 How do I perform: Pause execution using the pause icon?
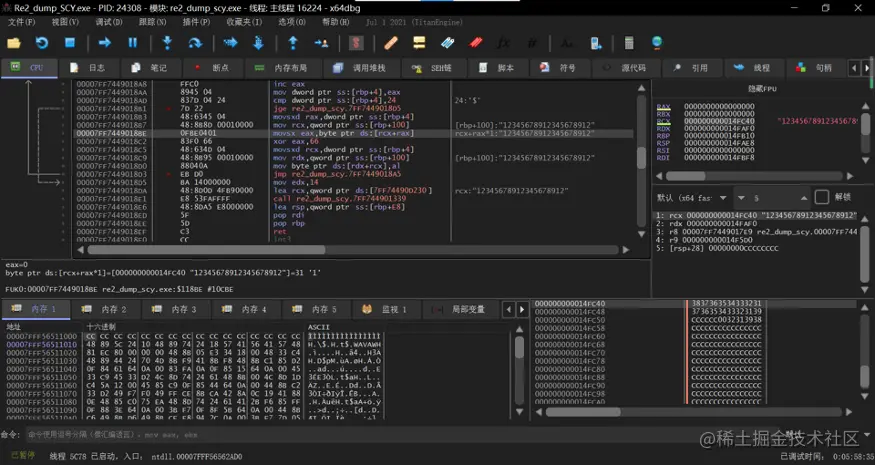click(133, 43)
